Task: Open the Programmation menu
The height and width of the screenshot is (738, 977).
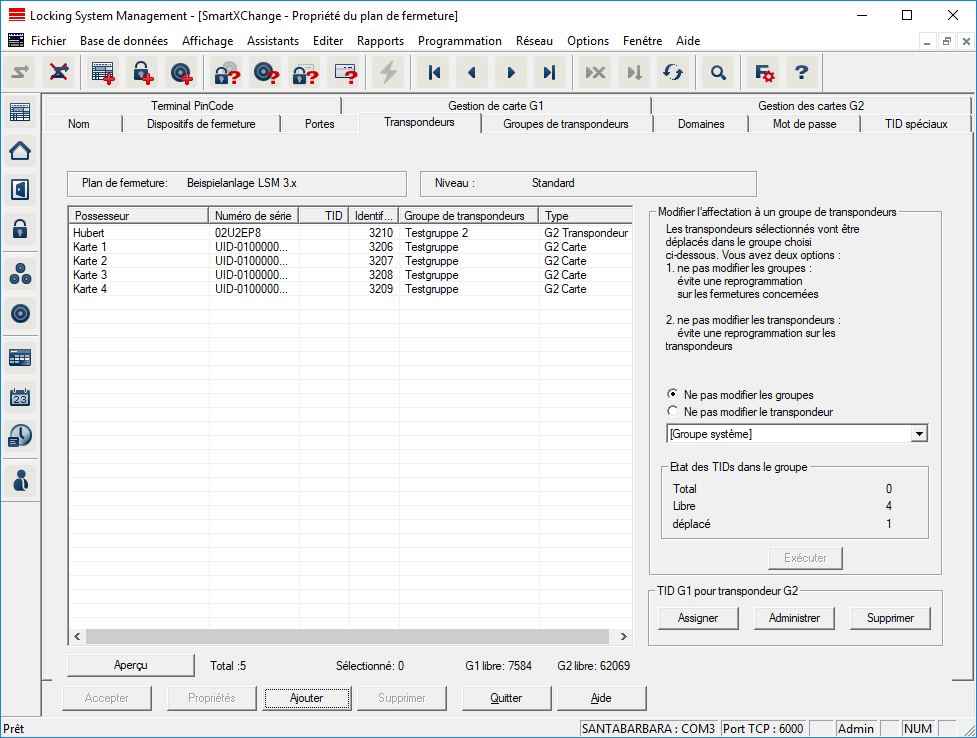Action: pyautogui.click(x=459, y=41)
